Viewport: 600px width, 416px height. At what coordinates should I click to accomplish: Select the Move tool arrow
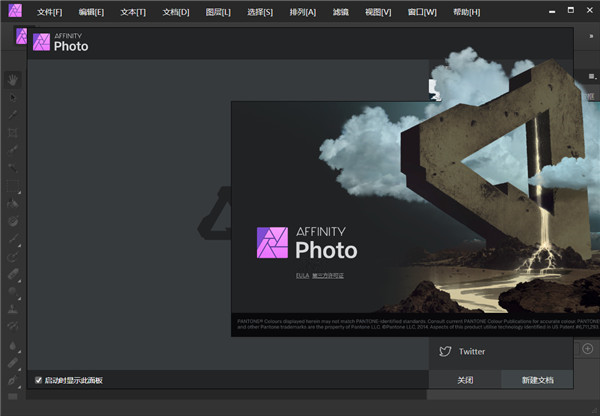(x=12, y=97)
